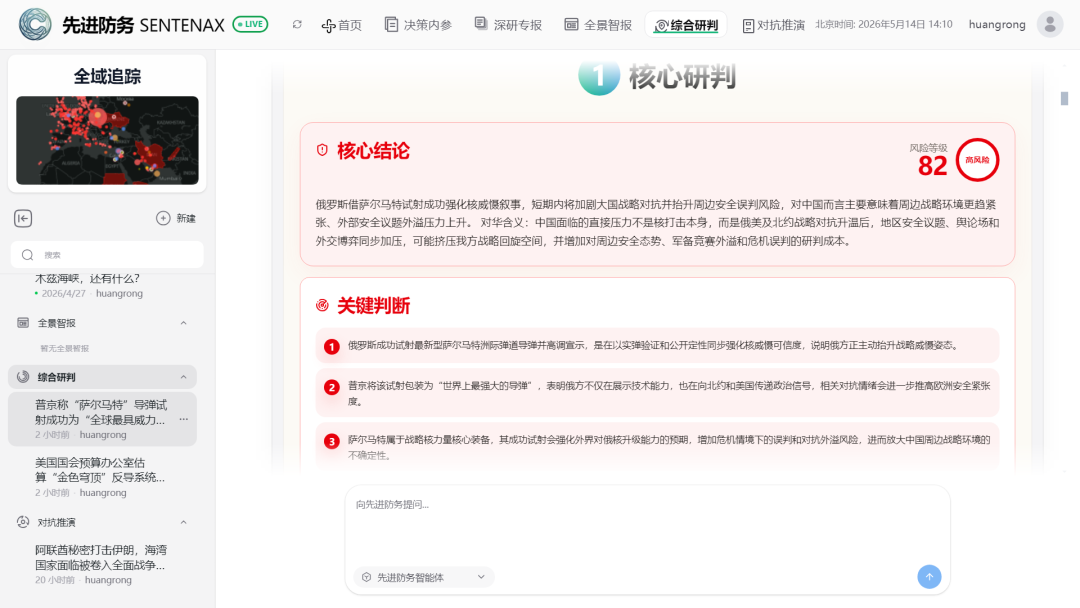Open options ellipsis for 萨尔马特 item

point(184,419)
